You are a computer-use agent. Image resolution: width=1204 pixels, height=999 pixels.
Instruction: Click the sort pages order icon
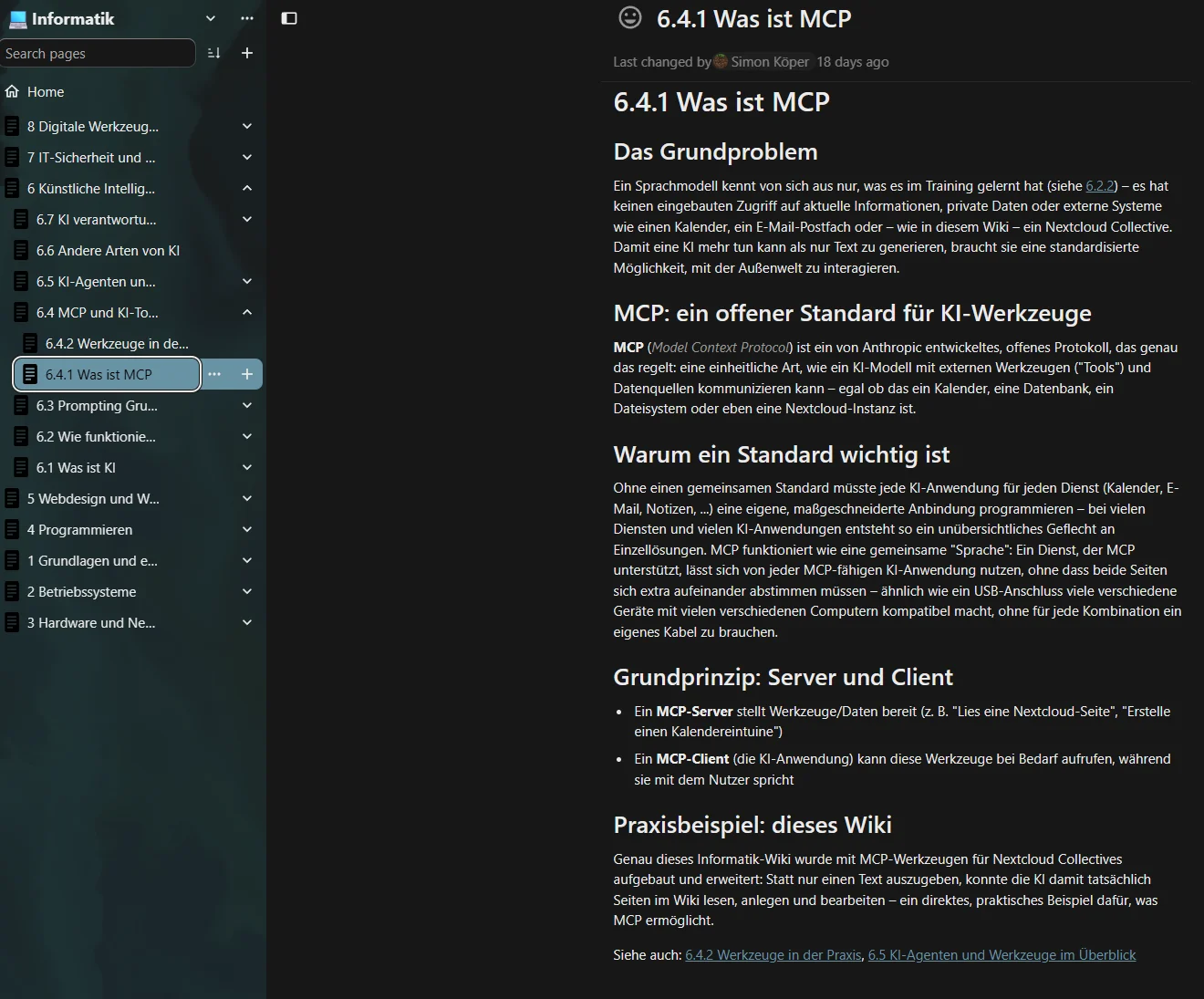[x=214, y=53]
